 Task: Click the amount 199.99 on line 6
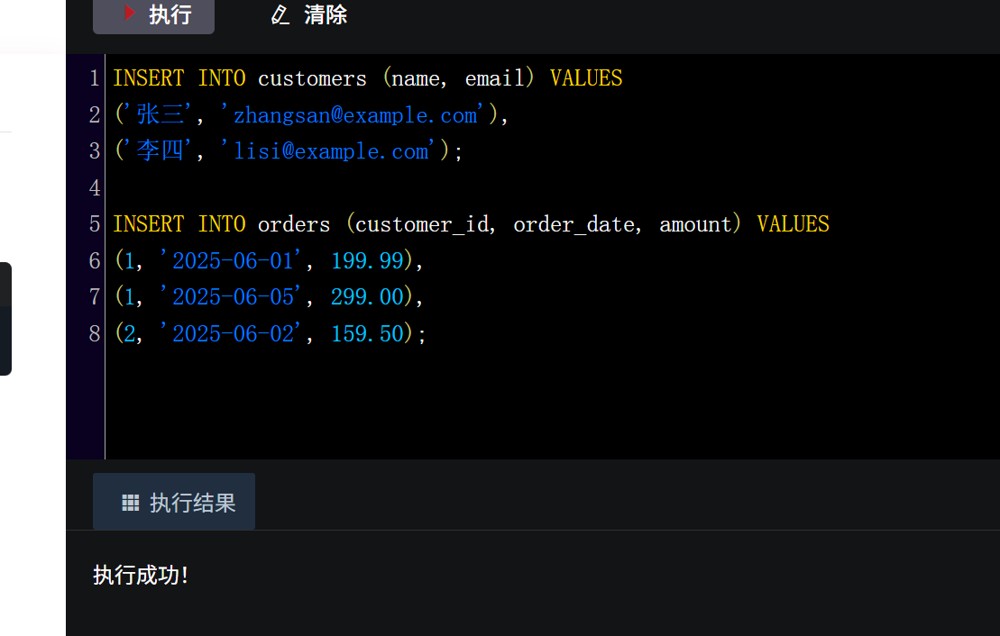(x=367, y=260)
